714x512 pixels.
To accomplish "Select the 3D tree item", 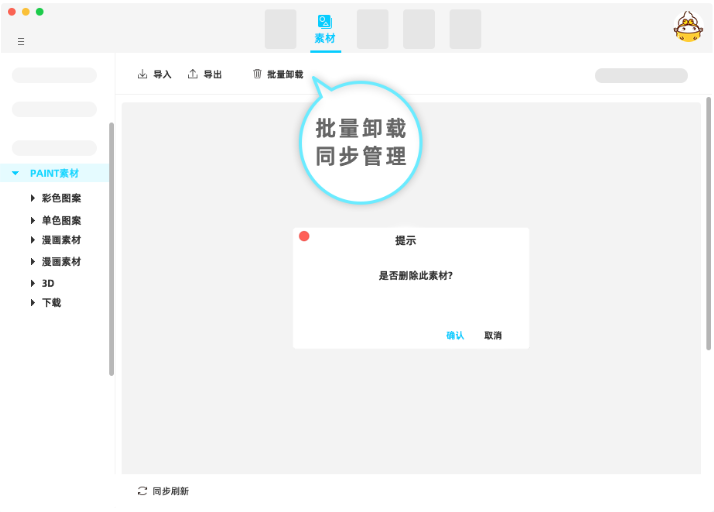I will point(48,283).
